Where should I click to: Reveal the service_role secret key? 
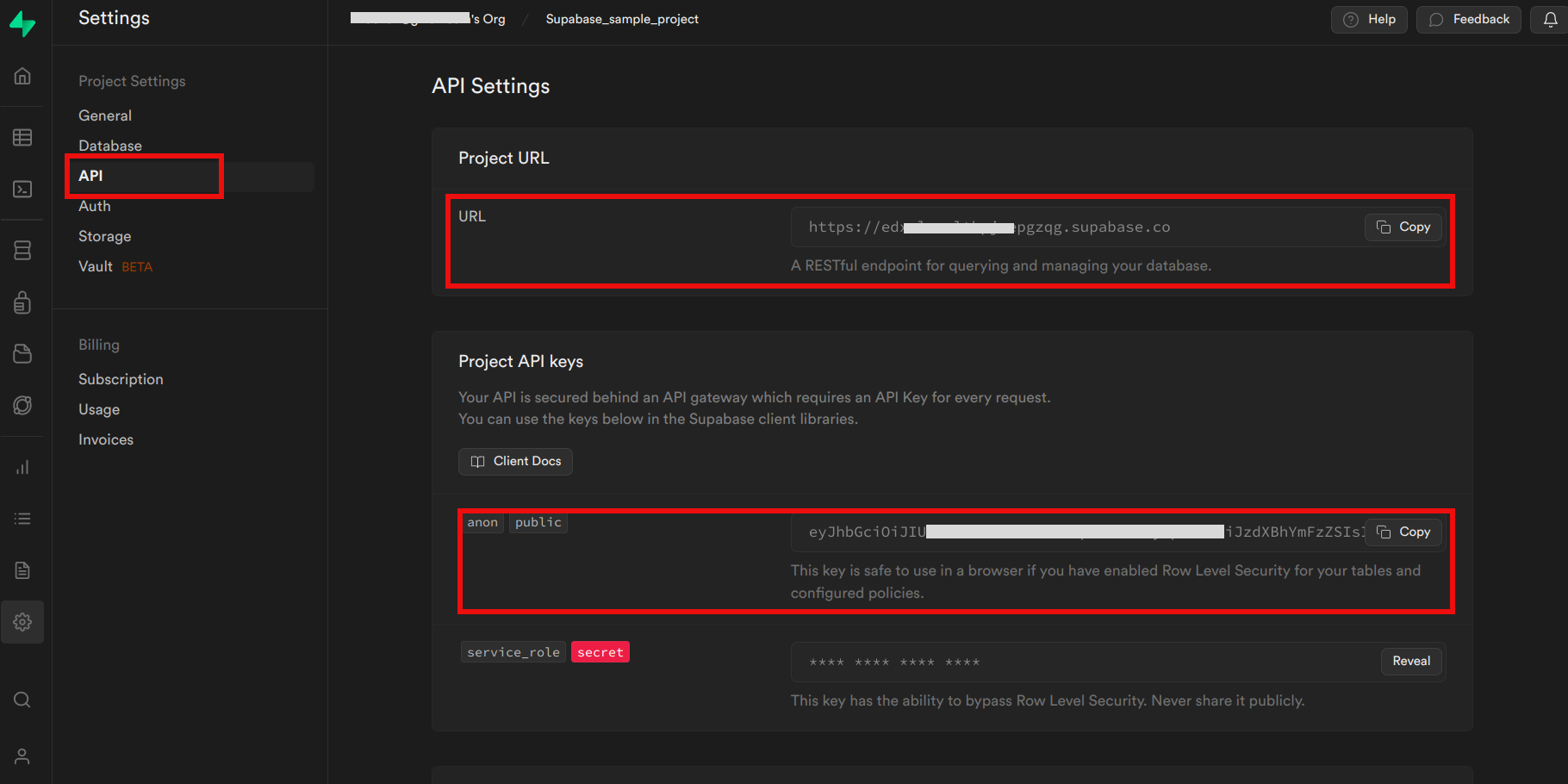[1411, 661]
